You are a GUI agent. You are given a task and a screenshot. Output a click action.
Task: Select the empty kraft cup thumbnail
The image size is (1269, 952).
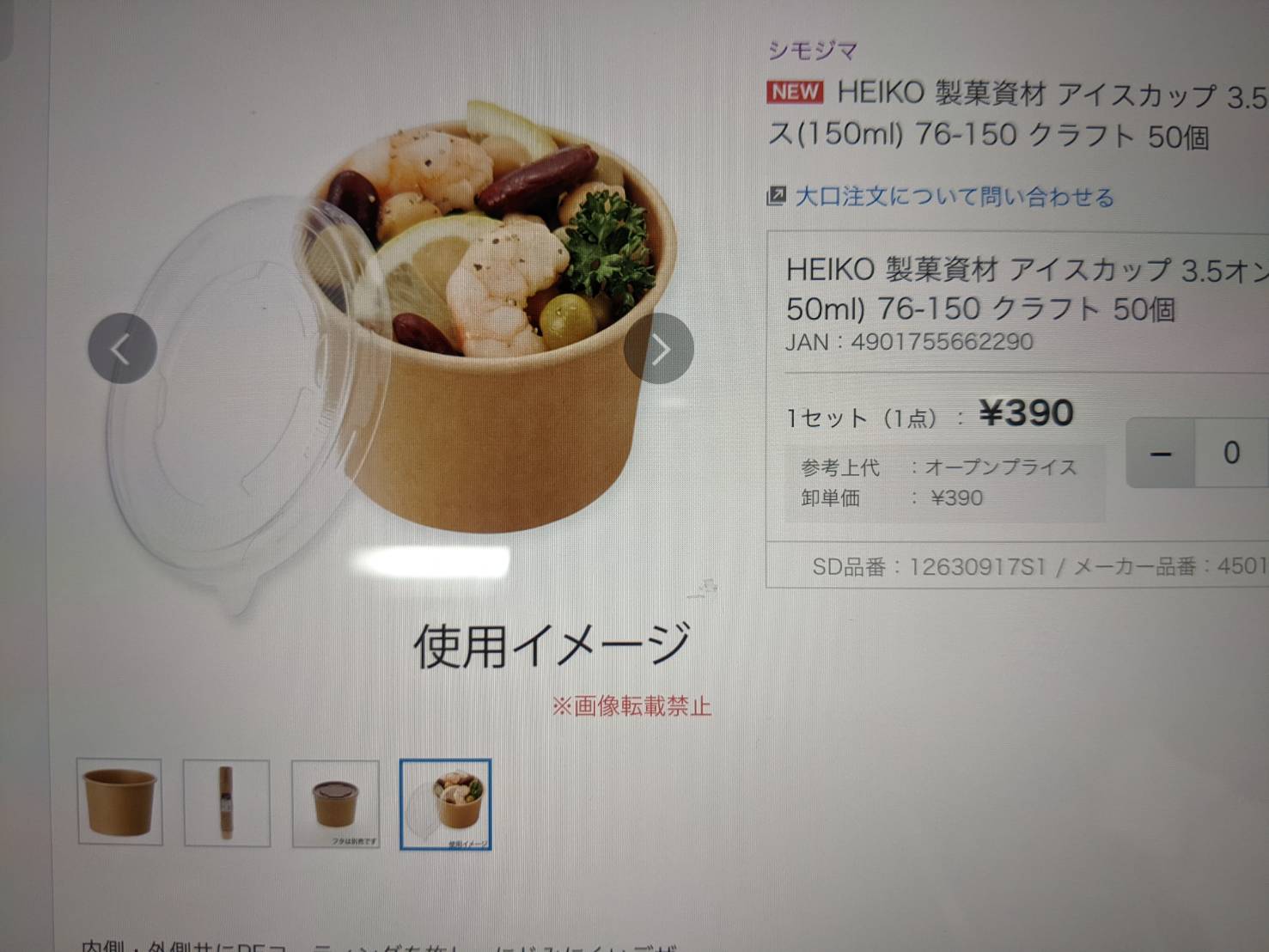119,802
